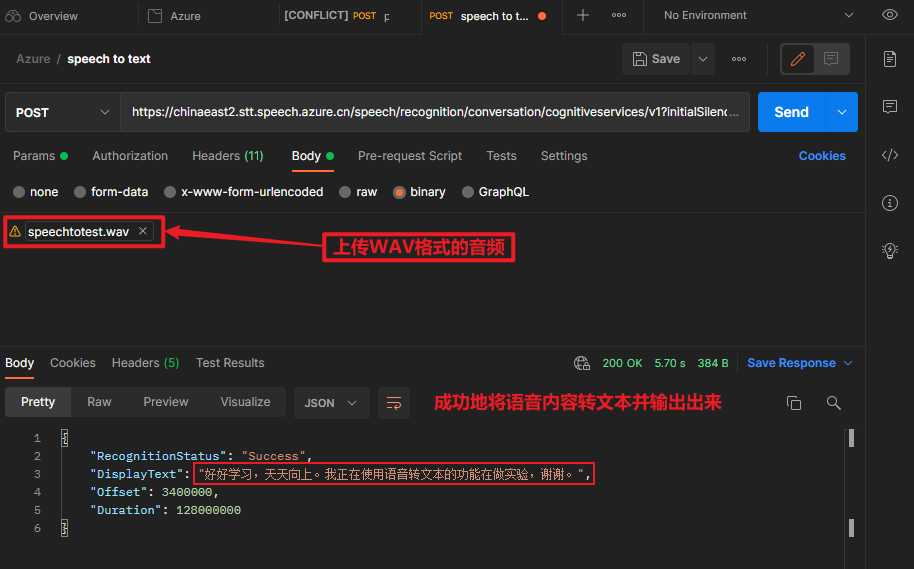This screenshot has height=569, width=914.
Task: Click Azure in the breadcrumb
Action: pyautogui.click(x=33, y=59)
